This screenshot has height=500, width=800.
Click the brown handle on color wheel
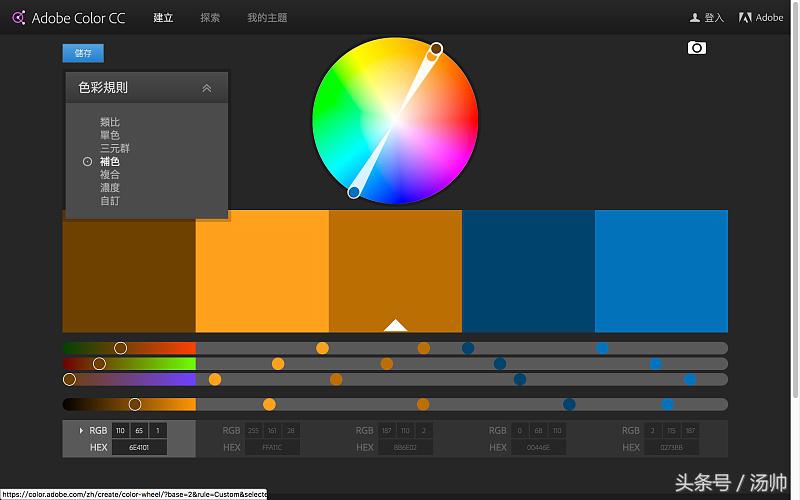click(436, 48)
